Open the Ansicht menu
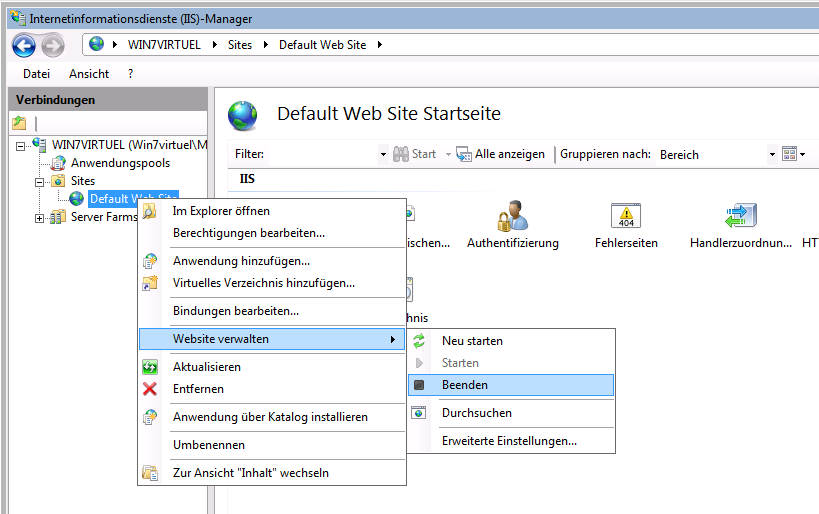 pos(89,74)
